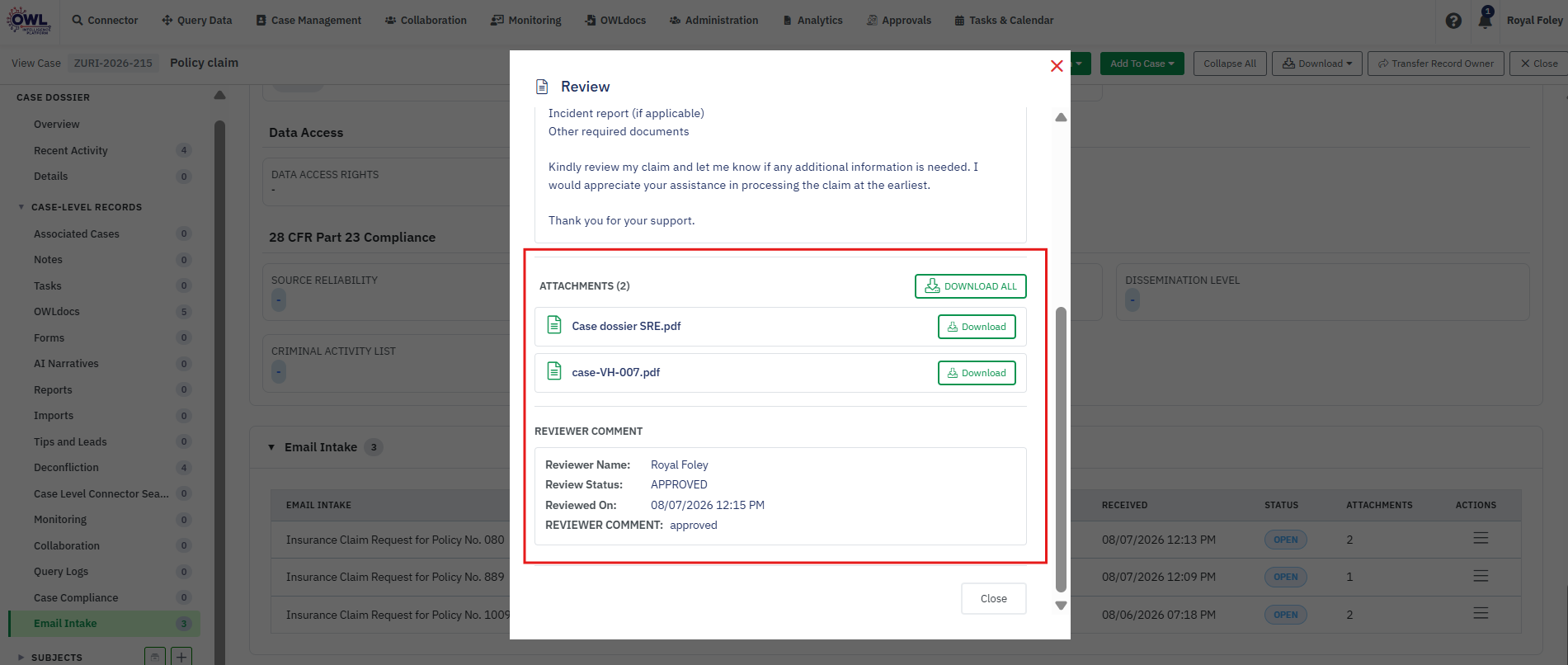
Task: Click the green dropdown caret beside Add To Case
Action: tap(1079, 64)
